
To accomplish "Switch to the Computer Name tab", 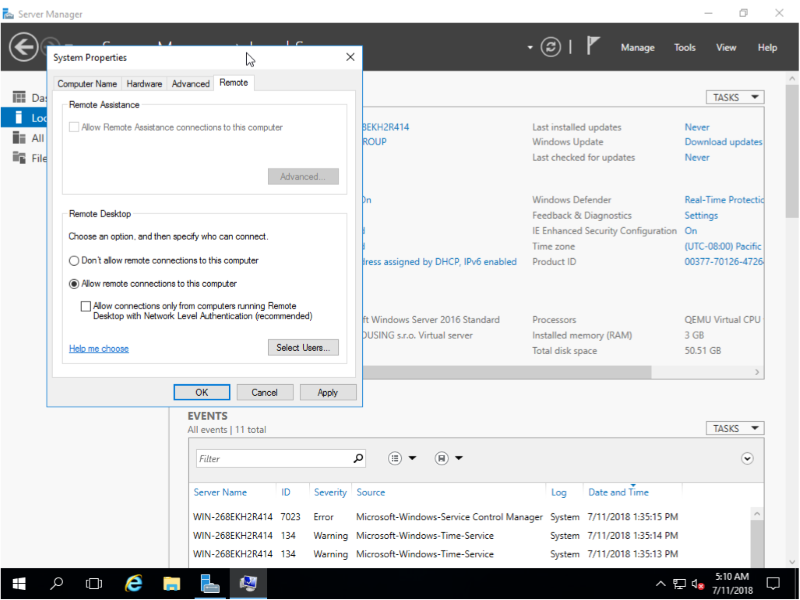I will 87,84.
